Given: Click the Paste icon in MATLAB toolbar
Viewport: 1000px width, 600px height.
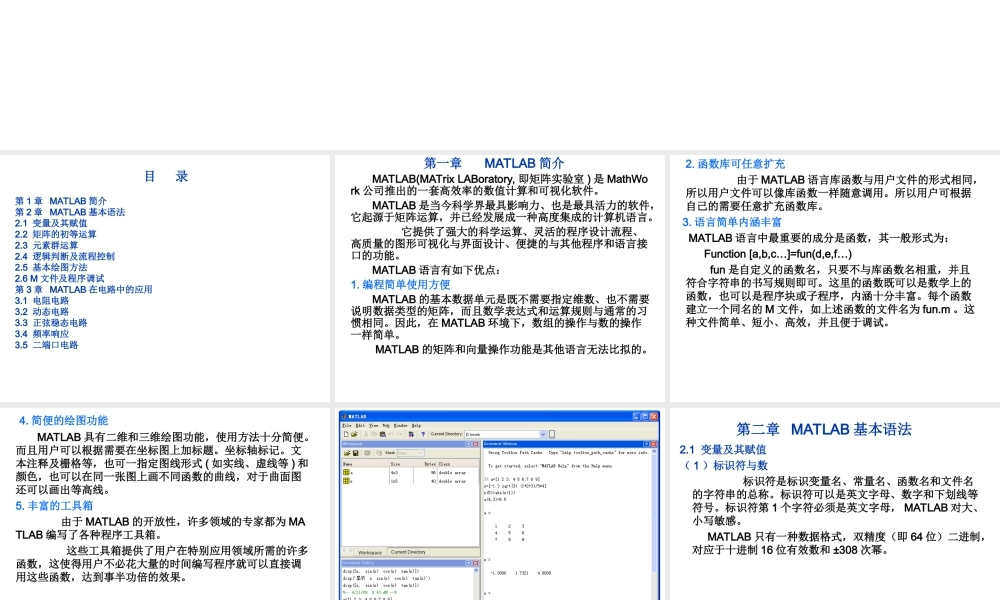Looking at the screenshot, I should click(383, 434).
